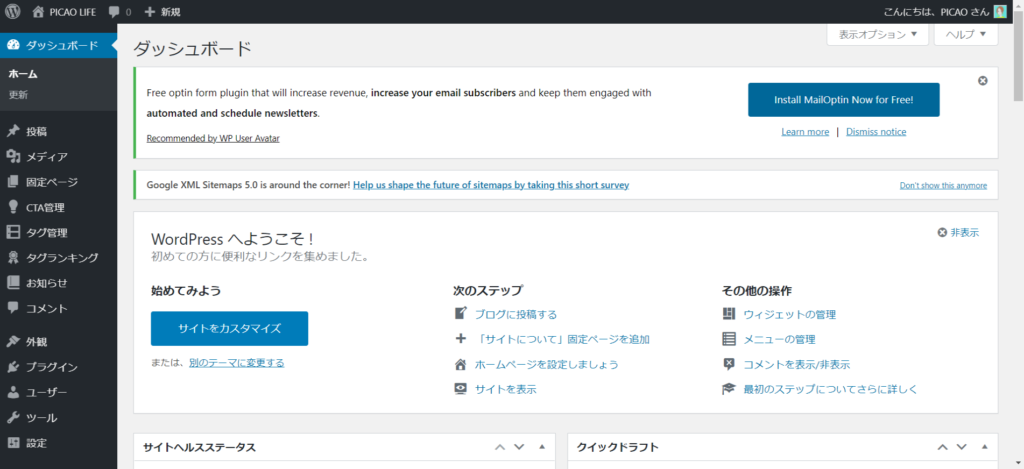Move クイックドラフト panel down arrow
Screen dimensions: 1024x469
pyautogui.click(x=961, y=447)
